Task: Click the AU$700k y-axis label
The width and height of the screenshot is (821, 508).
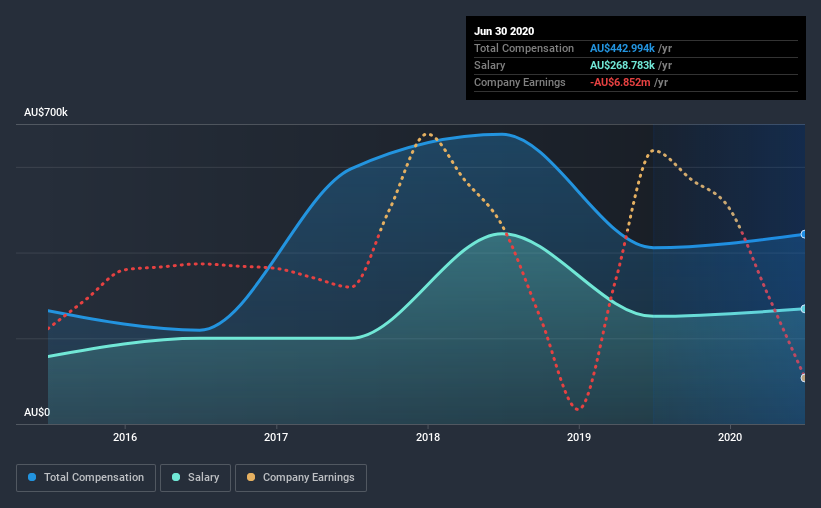Action: [46, 113]
